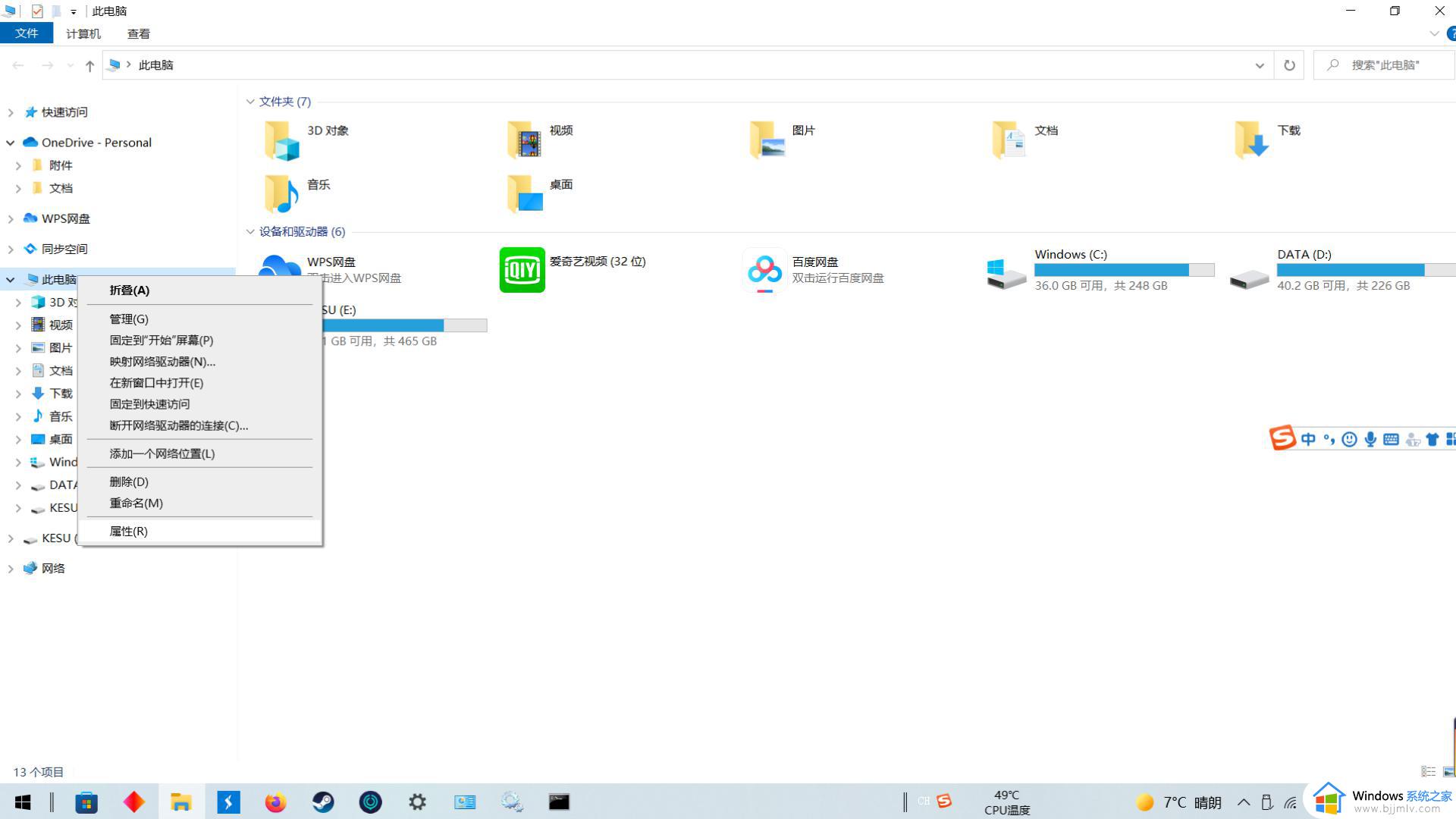Open the 3D 对象 folder icon
This screenshot has height=819, width=1456.
click(x=281, y=140)
